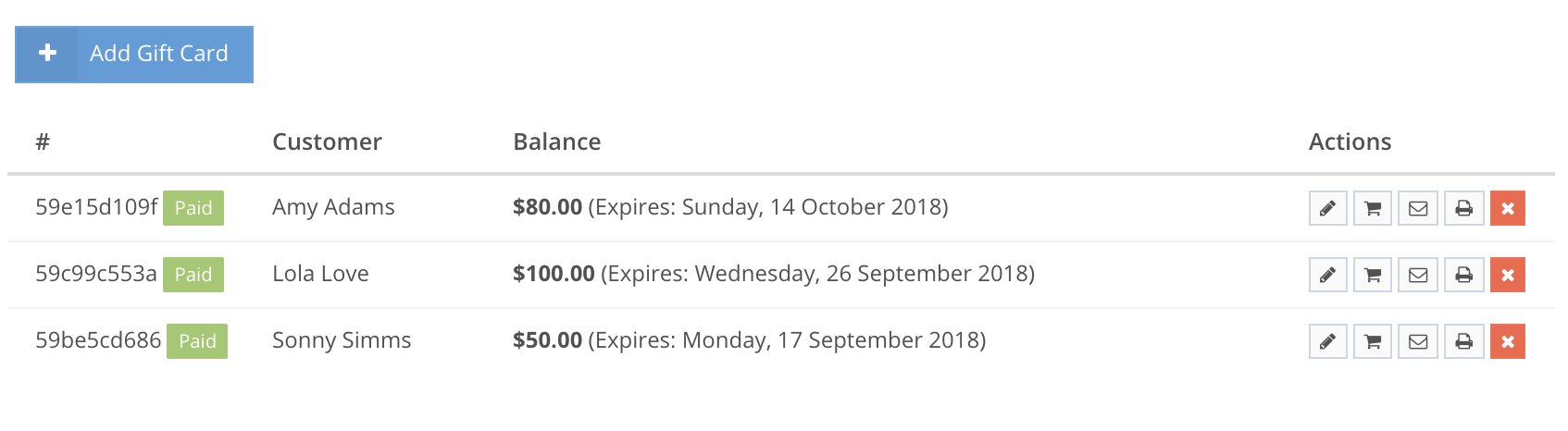The width and height of the screenshot is (1568, 431).
Task: Click the plus icon on Add Gift Card
Action: pyautogui.click(x=47, y=54)
